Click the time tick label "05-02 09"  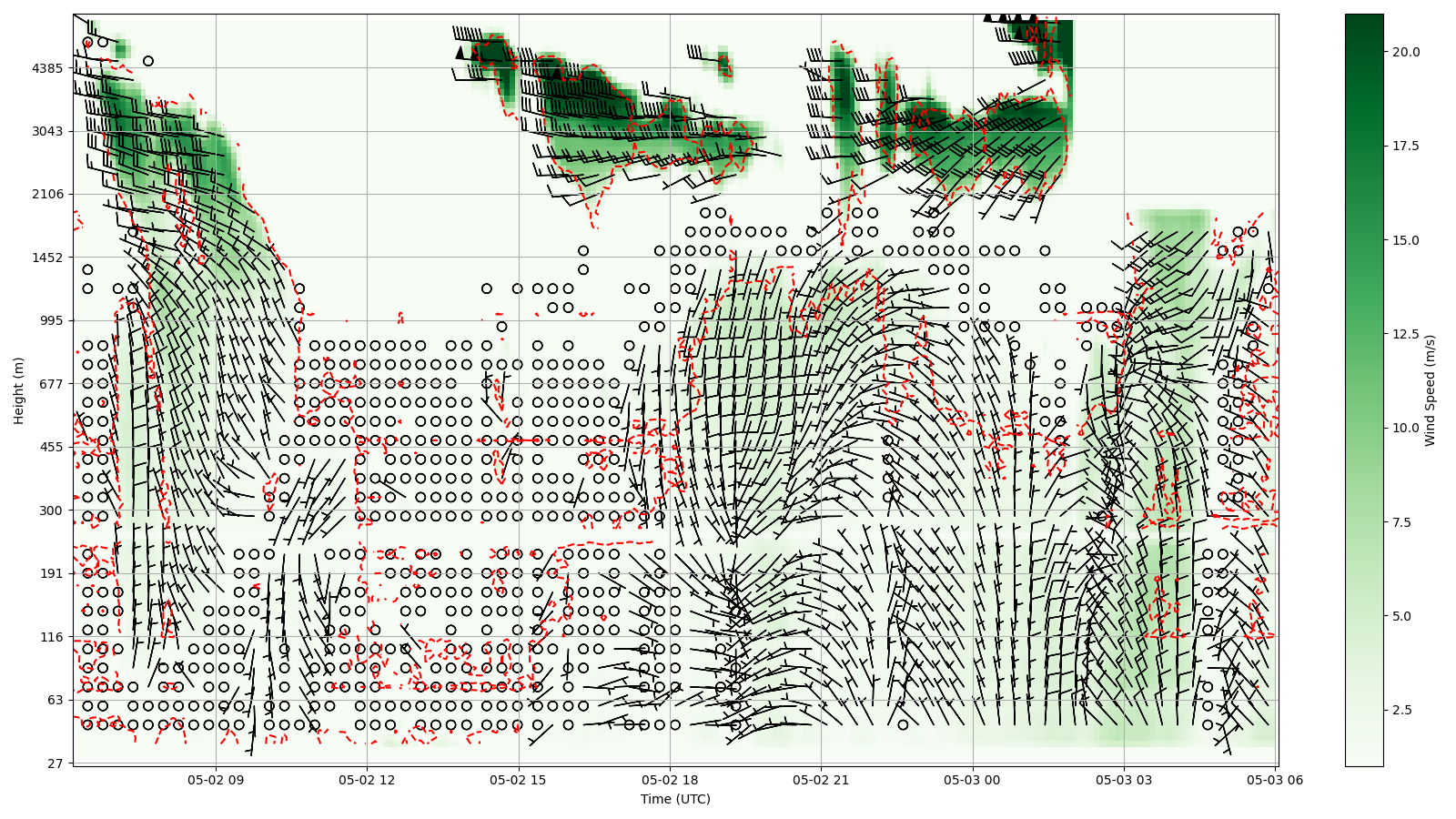point(216,779)
